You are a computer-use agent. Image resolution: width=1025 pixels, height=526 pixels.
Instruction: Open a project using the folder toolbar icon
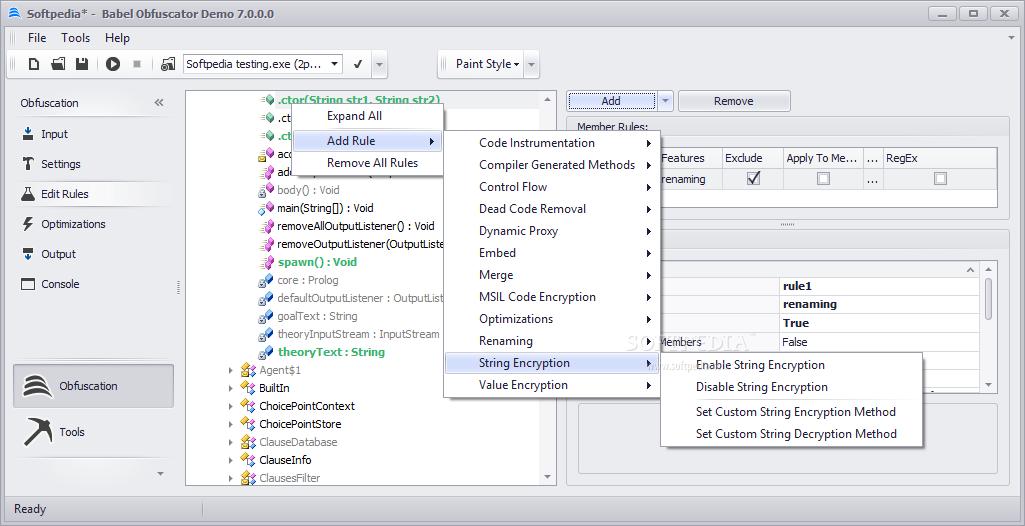[58, 64]
